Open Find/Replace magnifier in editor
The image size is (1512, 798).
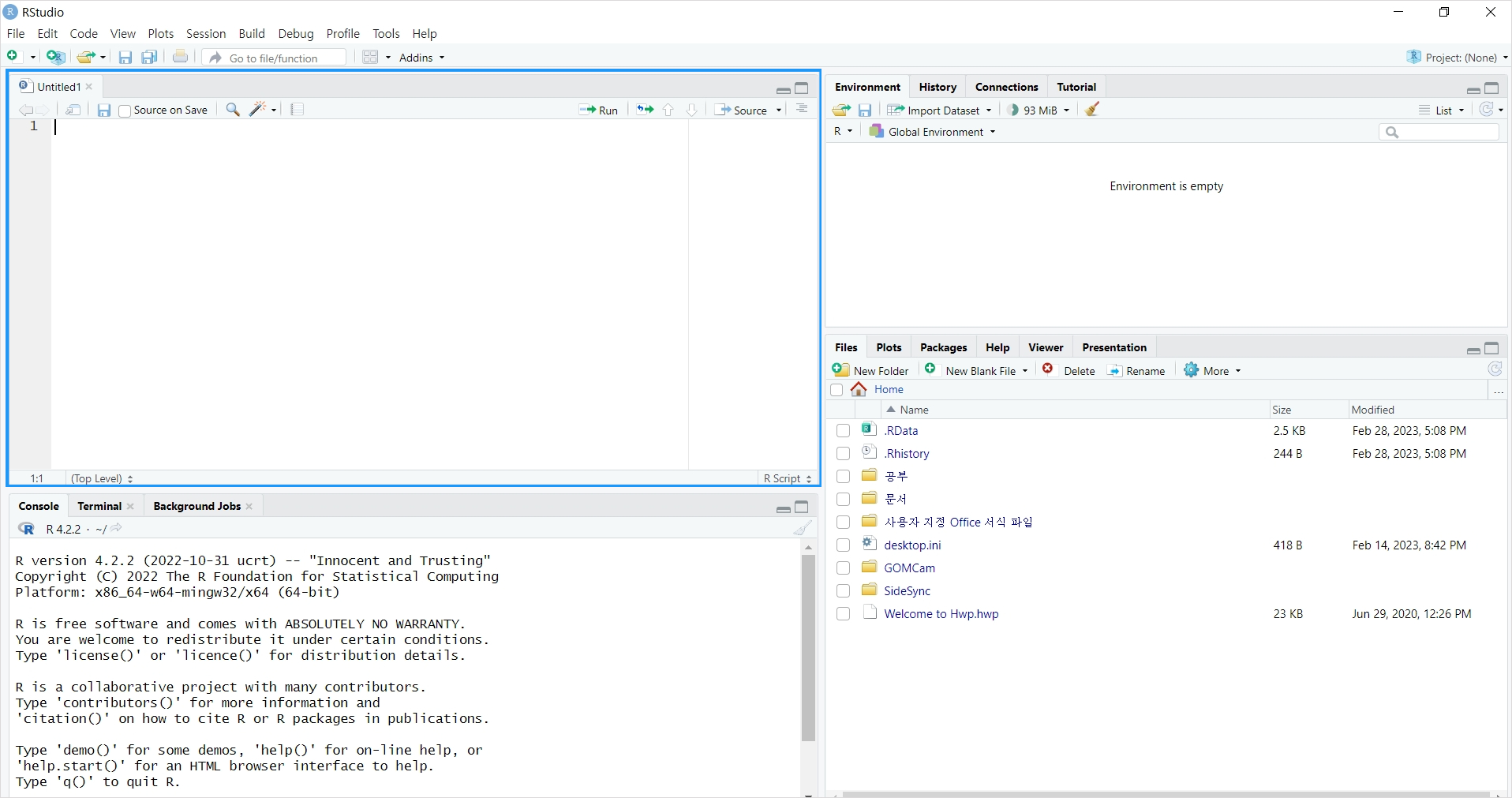[x=233, y=110]
